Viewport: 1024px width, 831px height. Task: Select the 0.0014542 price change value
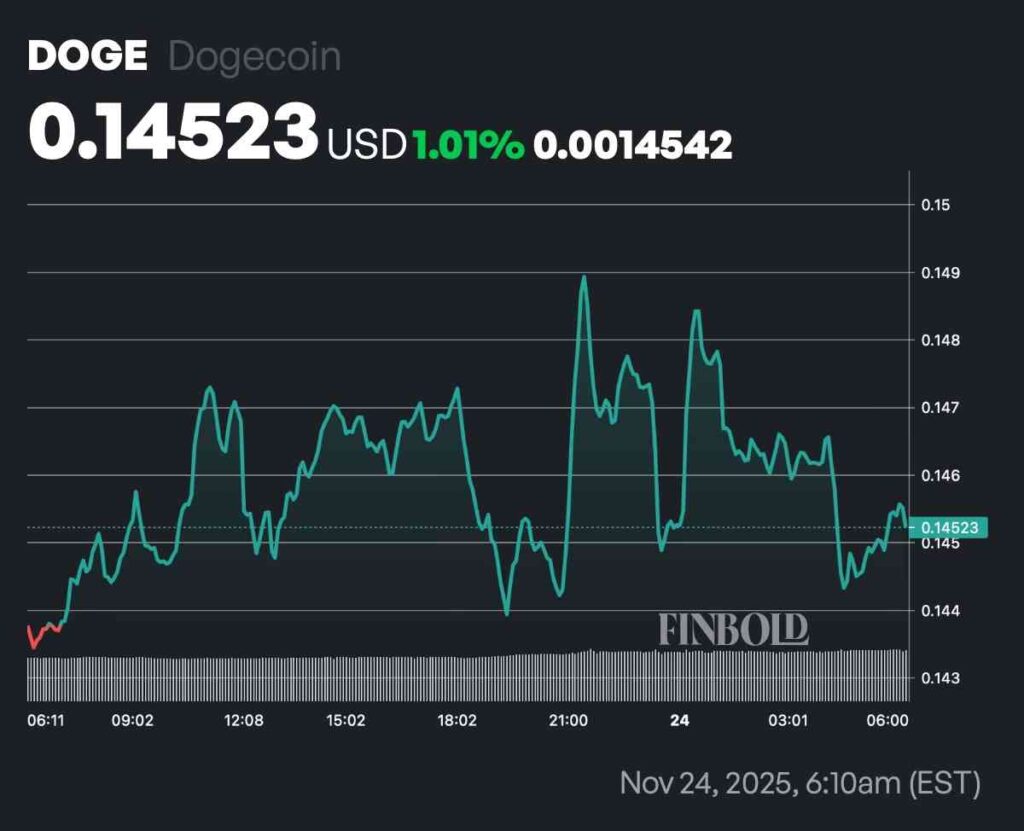coord(633,144)
